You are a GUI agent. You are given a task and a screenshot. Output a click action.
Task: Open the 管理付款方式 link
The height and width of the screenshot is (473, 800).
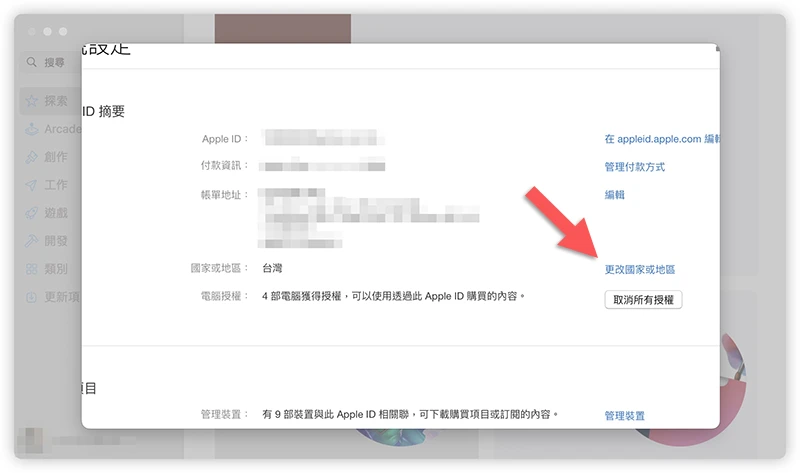635,167
